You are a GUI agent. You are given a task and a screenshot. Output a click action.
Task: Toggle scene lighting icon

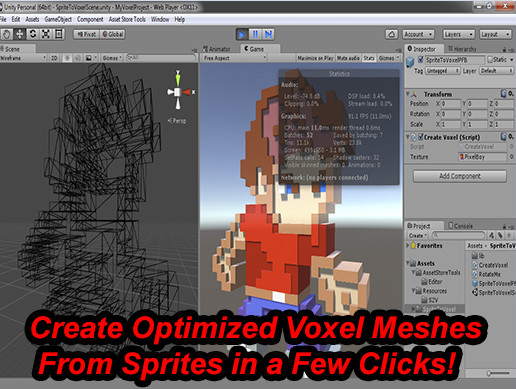pos(67,58)
